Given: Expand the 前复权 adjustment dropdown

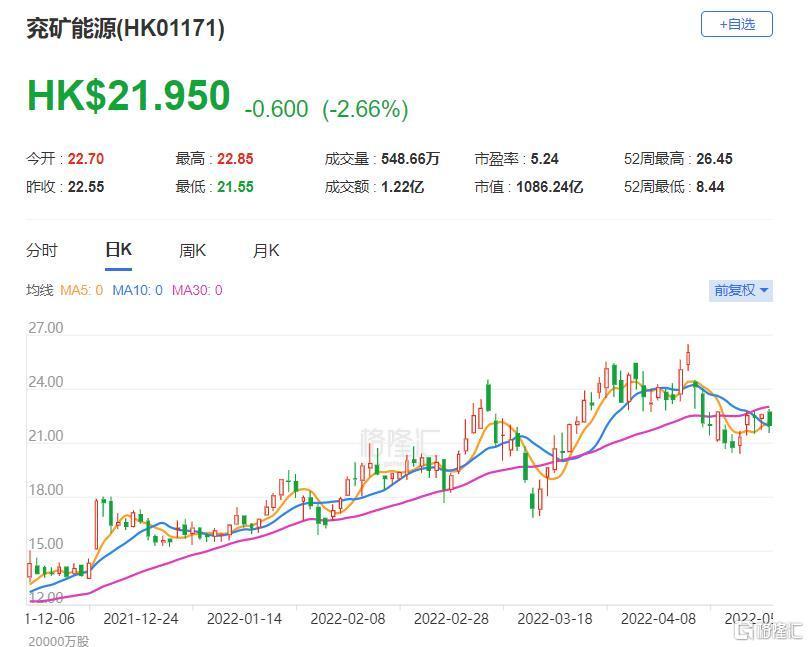Looking at the screenshot, I should [x=740, y=291].
